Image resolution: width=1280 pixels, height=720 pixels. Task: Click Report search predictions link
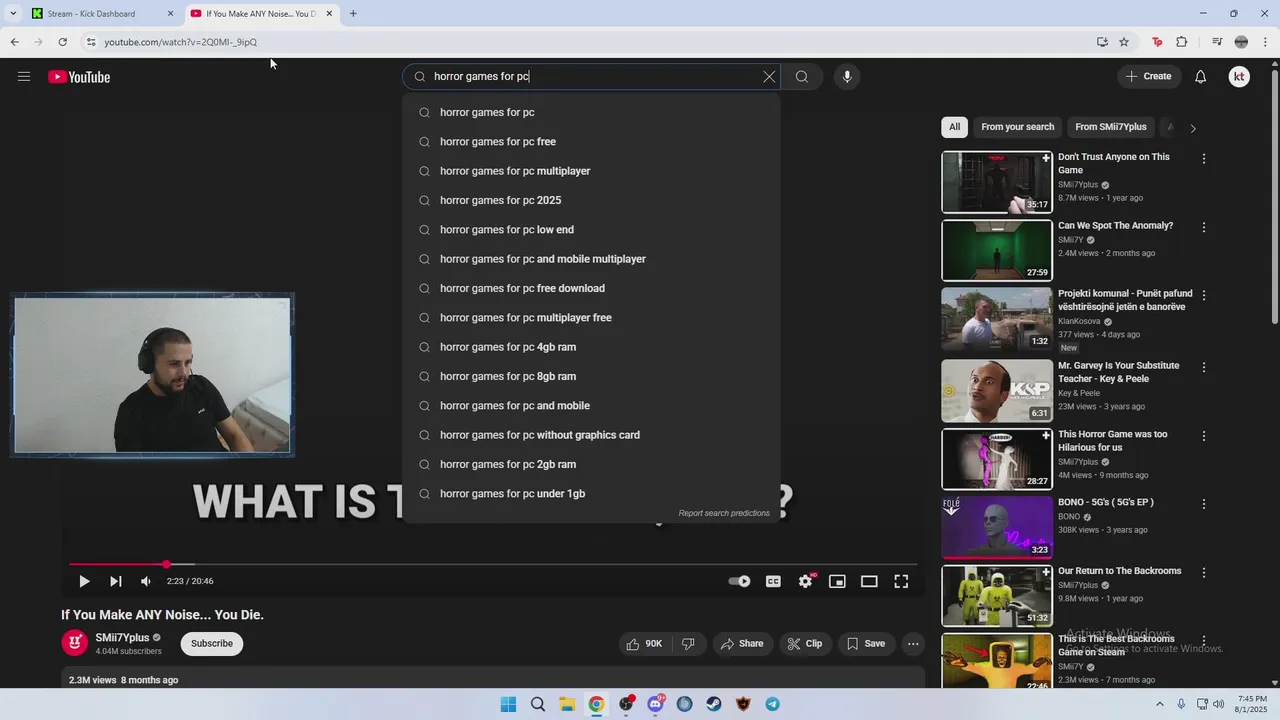724,513
